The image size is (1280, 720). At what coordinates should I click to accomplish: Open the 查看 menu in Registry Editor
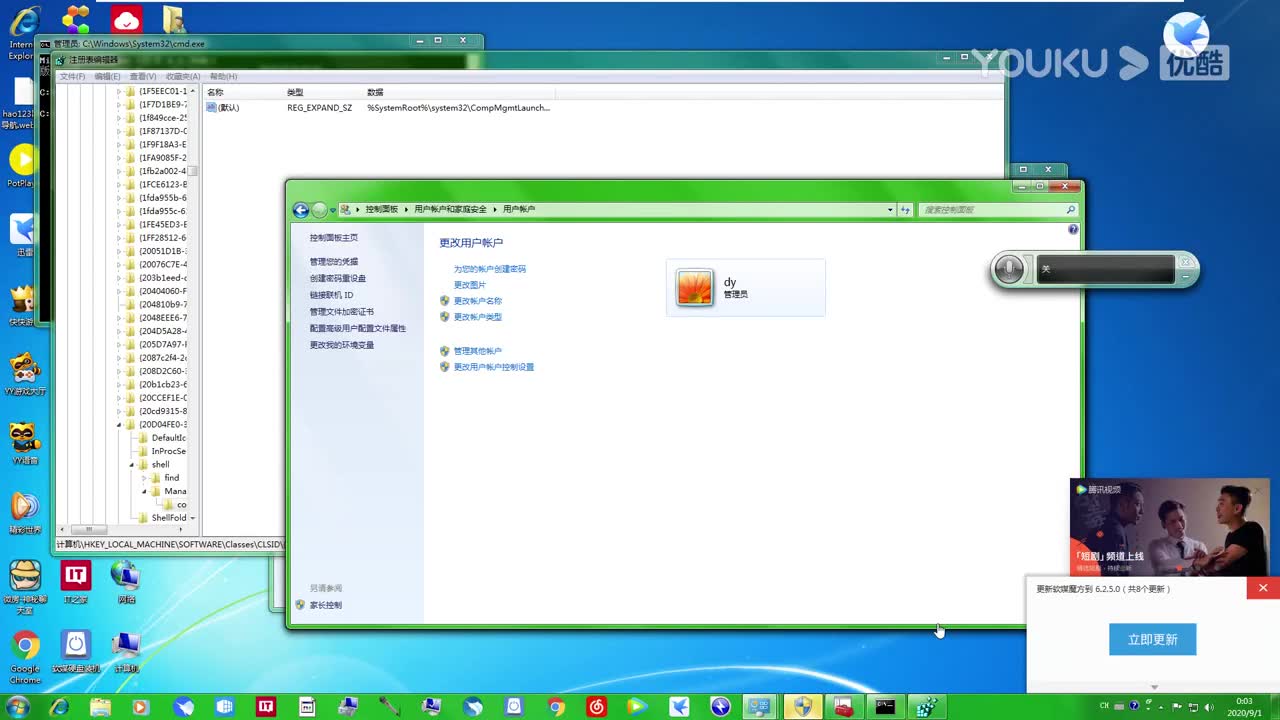tap(141, 76)
